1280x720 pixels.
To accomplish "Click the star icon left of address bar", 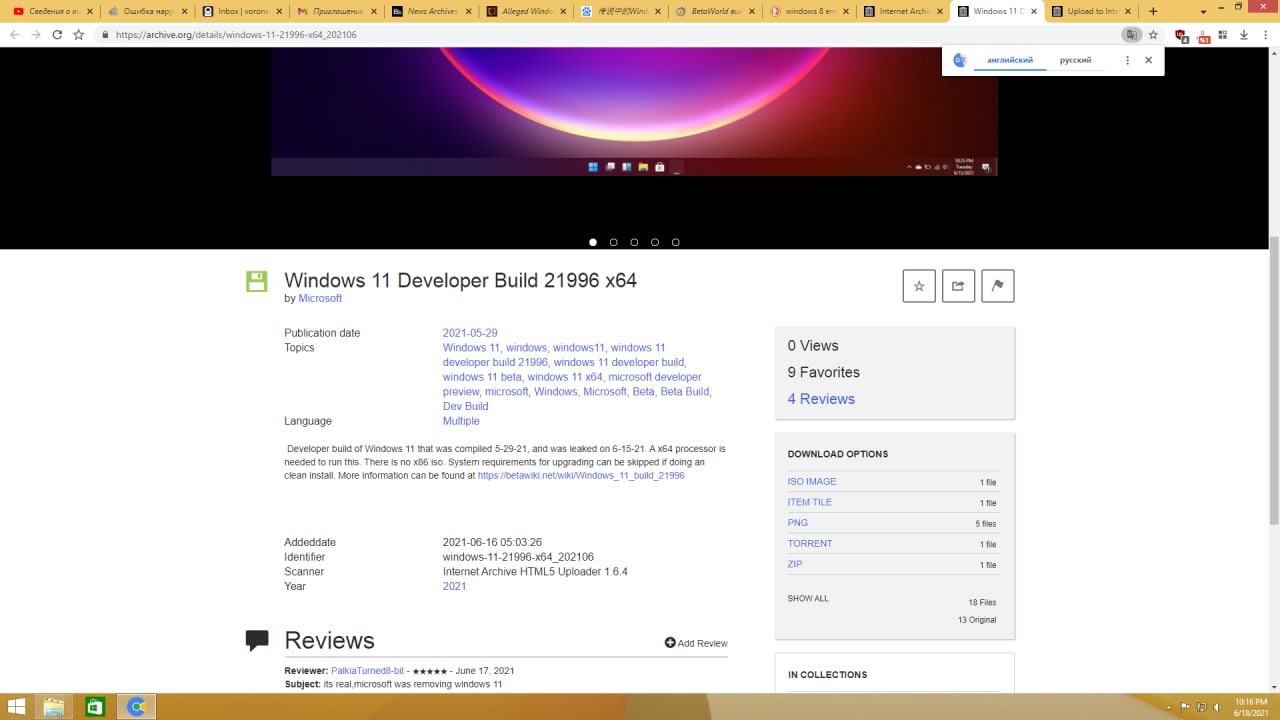I will [79, 34].
